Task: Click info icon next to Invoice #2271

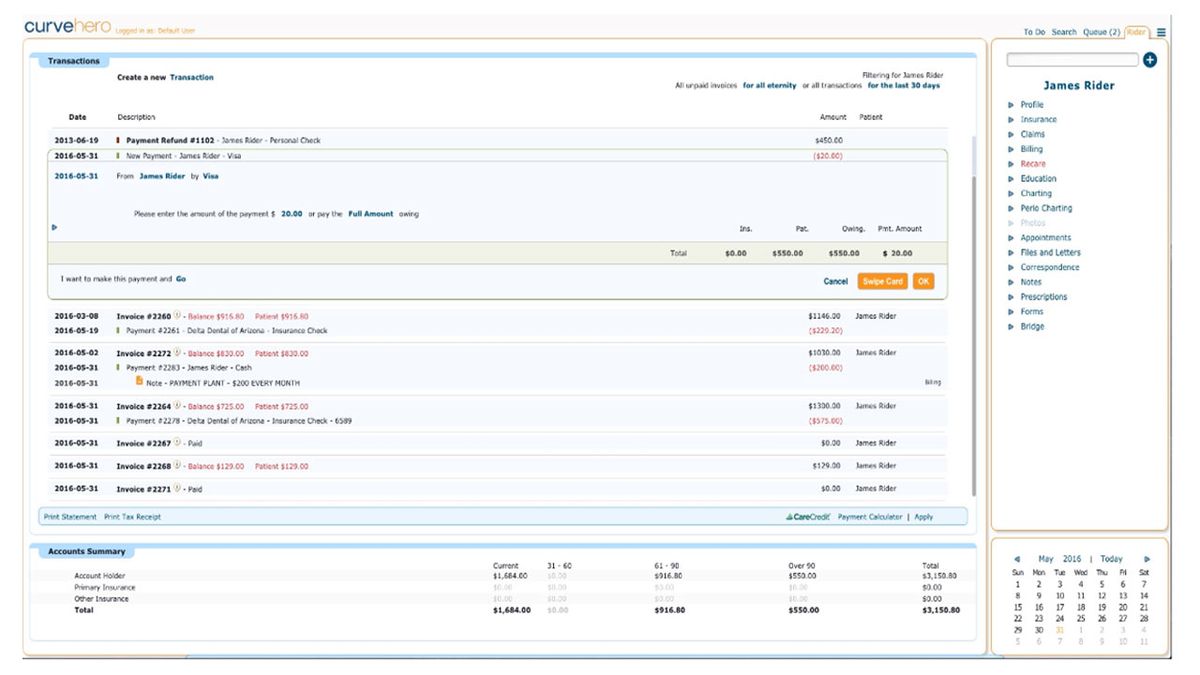Action: [x=178, y=489]
